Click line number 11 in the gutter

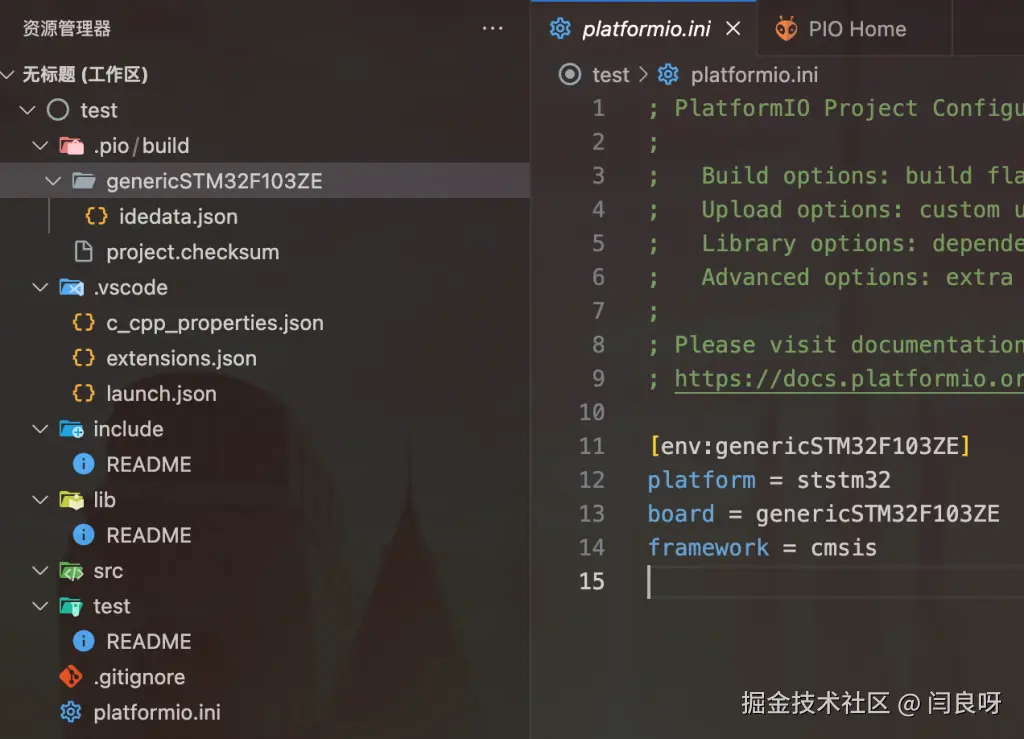(x=592, y=447)
